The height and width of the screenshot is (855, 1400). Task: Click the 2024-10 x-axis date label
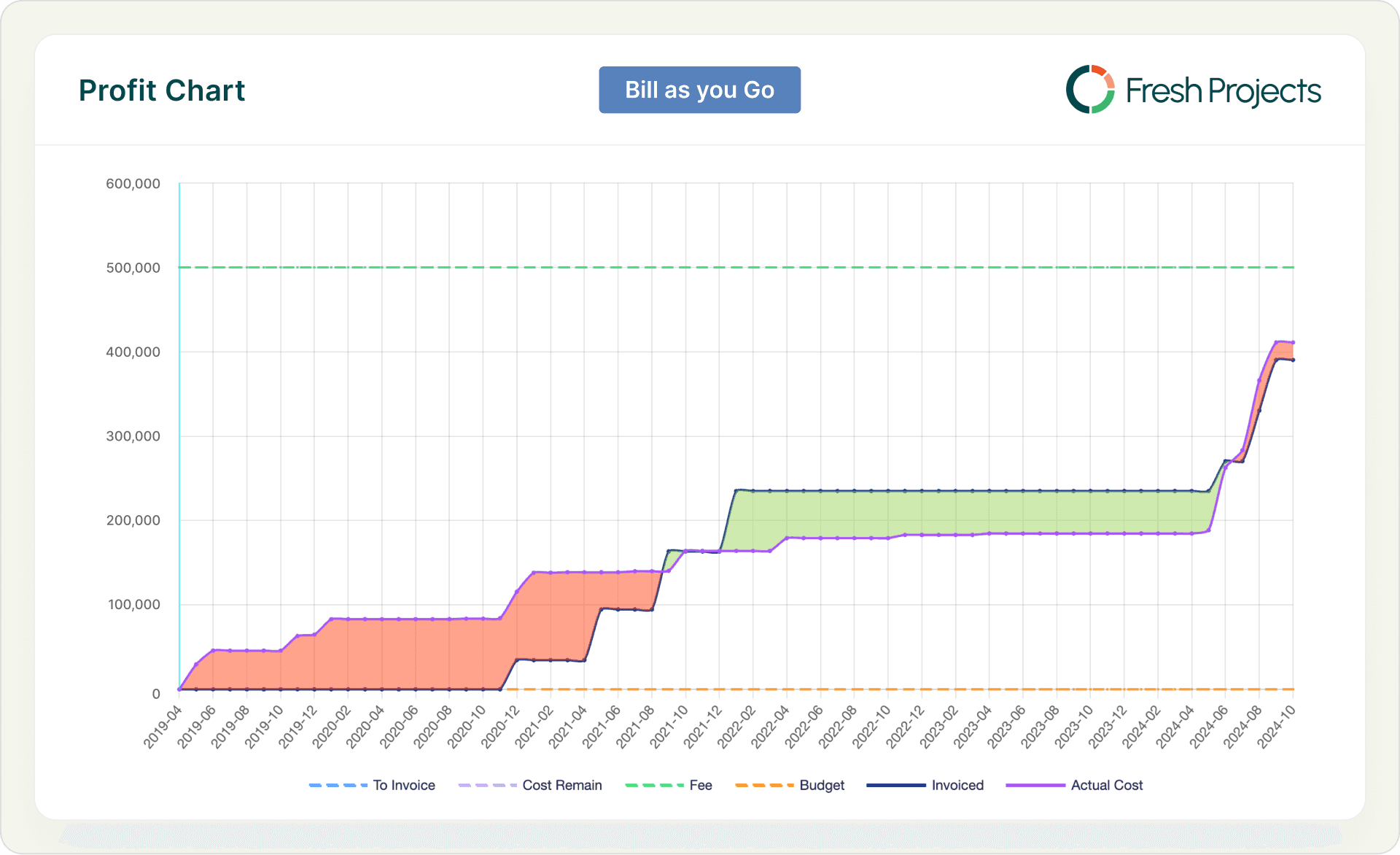click(1276, 727)
